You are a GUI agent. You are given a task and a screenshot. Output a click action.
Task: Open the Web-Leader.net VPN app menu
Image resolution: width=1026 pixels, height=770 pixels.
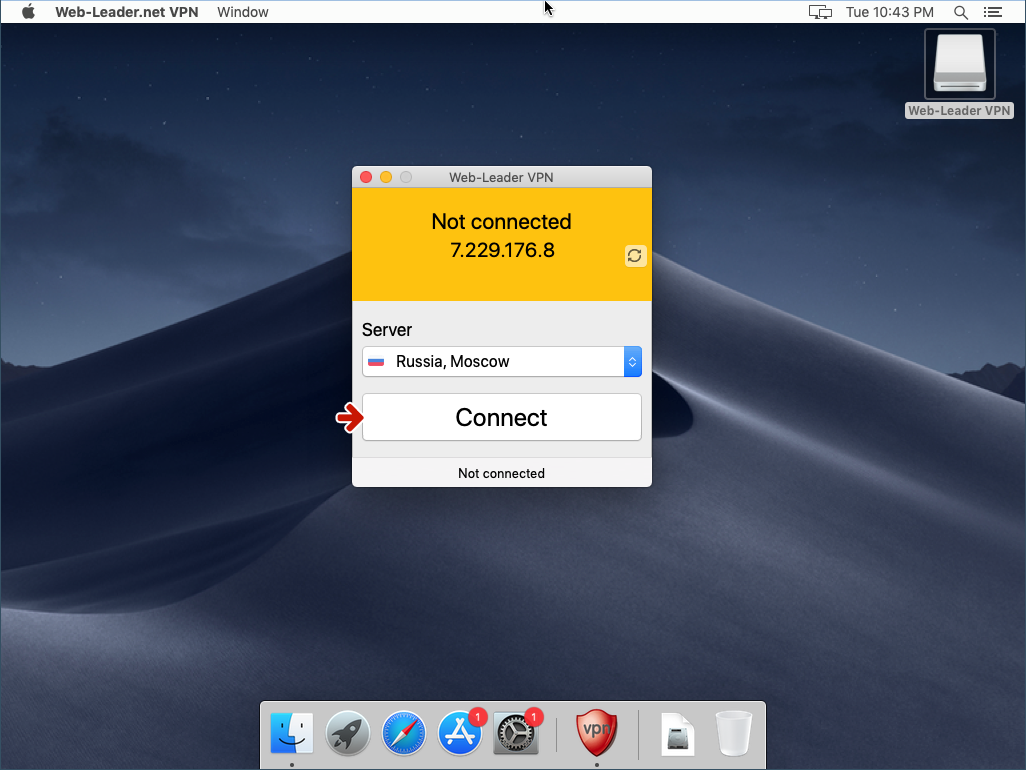[x=126, y=12]
